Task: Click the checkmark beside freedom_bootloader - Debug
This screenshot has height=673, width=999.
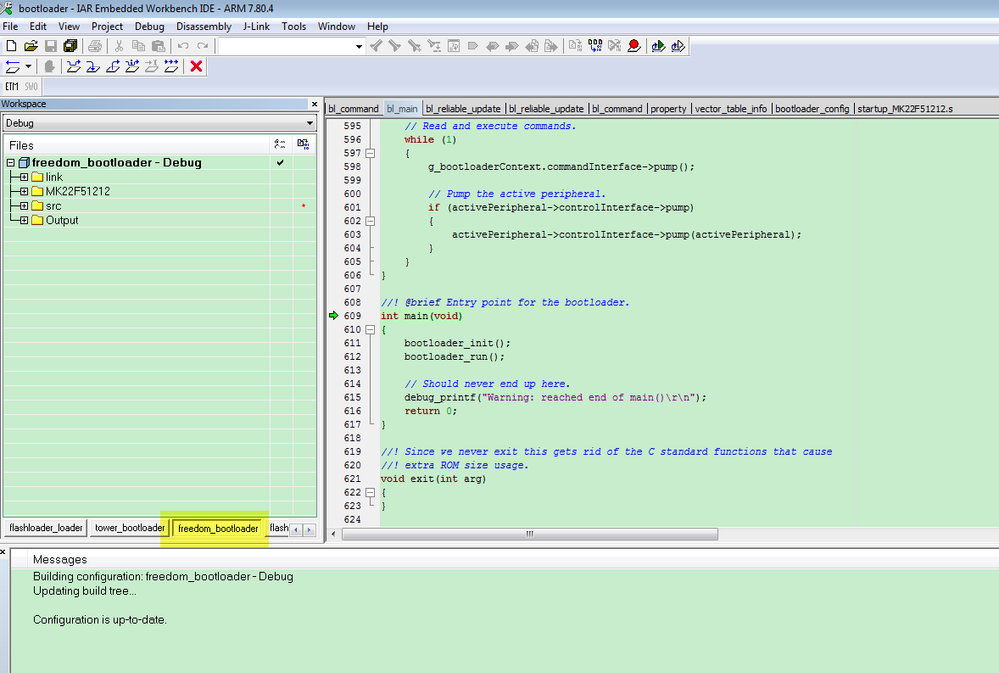Action: point(280,162)
